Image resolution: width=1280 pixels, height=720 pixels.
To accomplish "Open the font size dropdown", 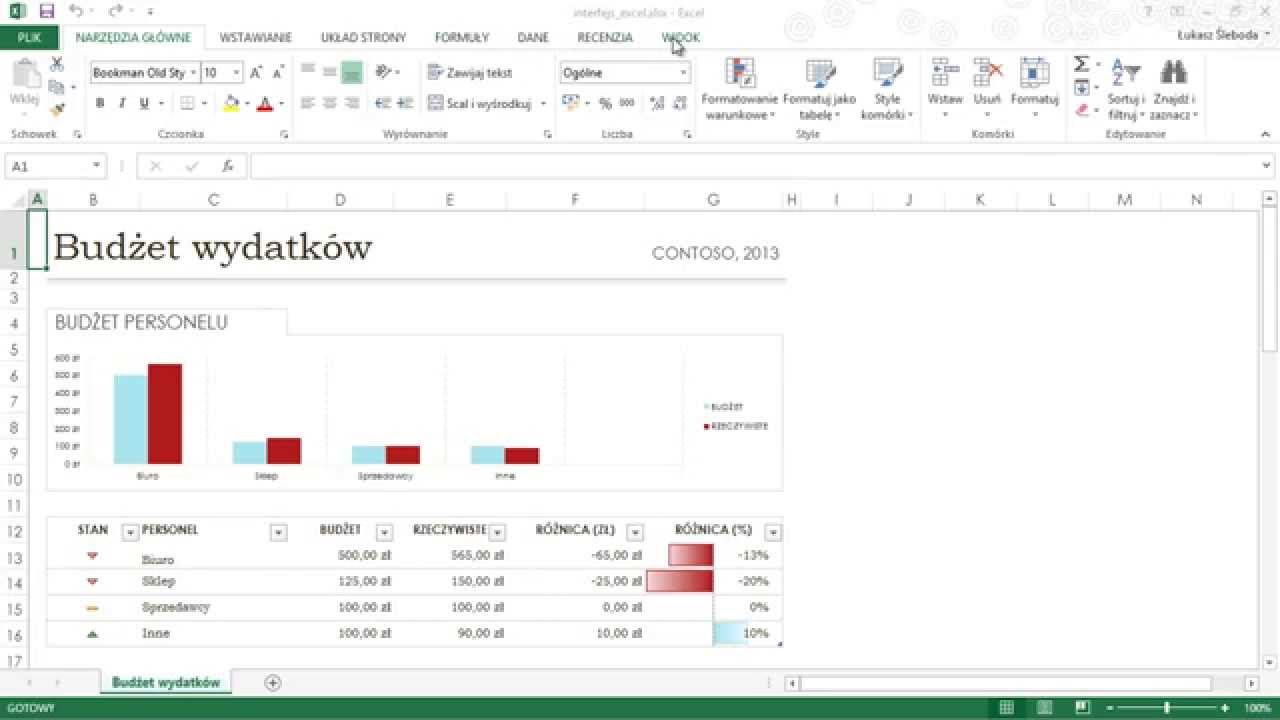I will coord(236,73).
